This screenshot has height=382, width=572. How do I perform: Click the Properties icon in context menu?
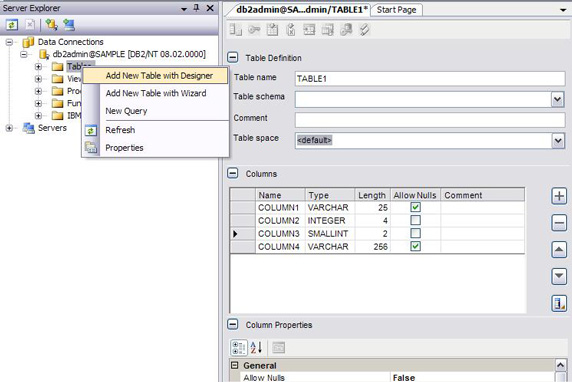(91, 147)
